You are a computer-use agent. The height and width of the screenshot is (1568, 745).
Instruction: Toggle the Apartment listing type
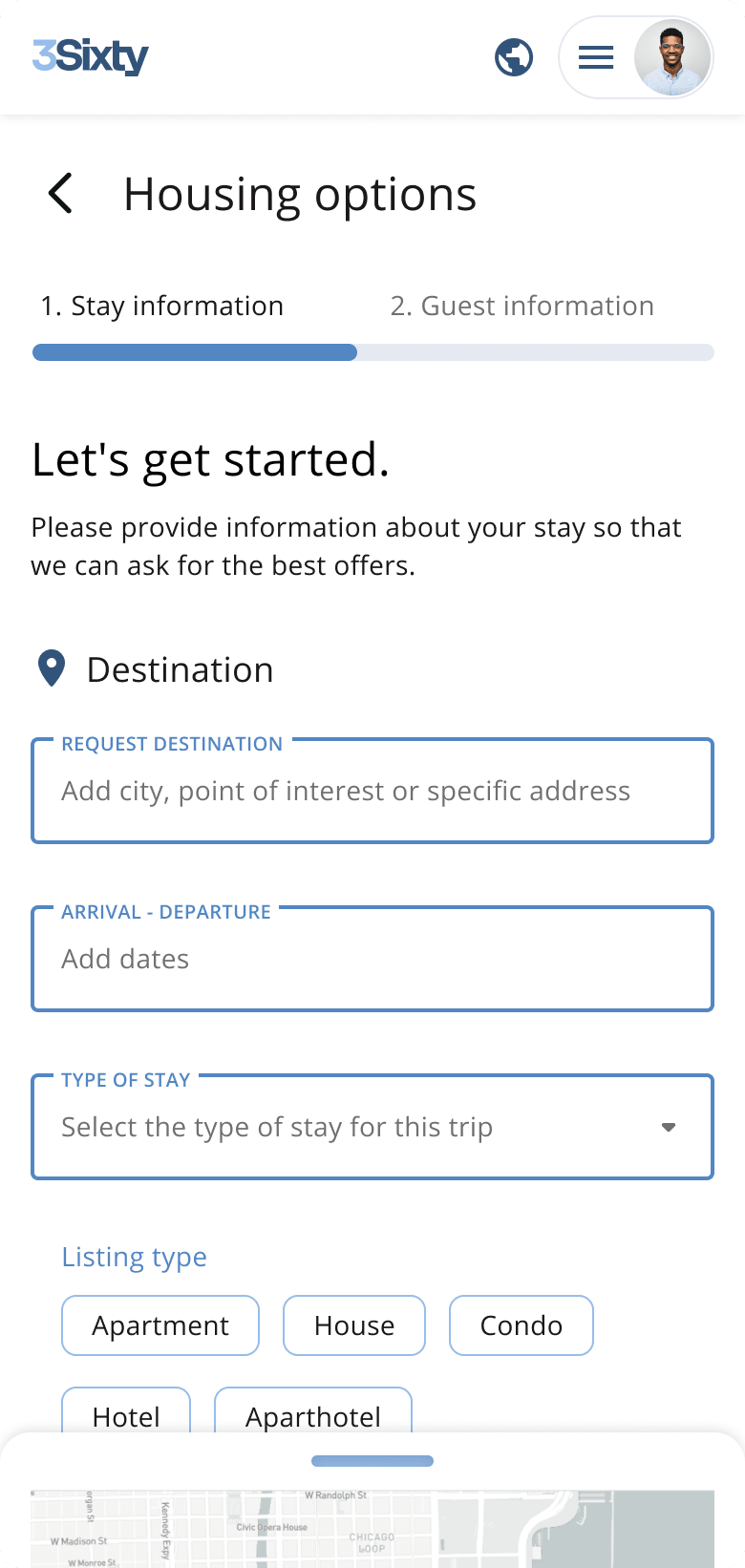coord(160,1325)
